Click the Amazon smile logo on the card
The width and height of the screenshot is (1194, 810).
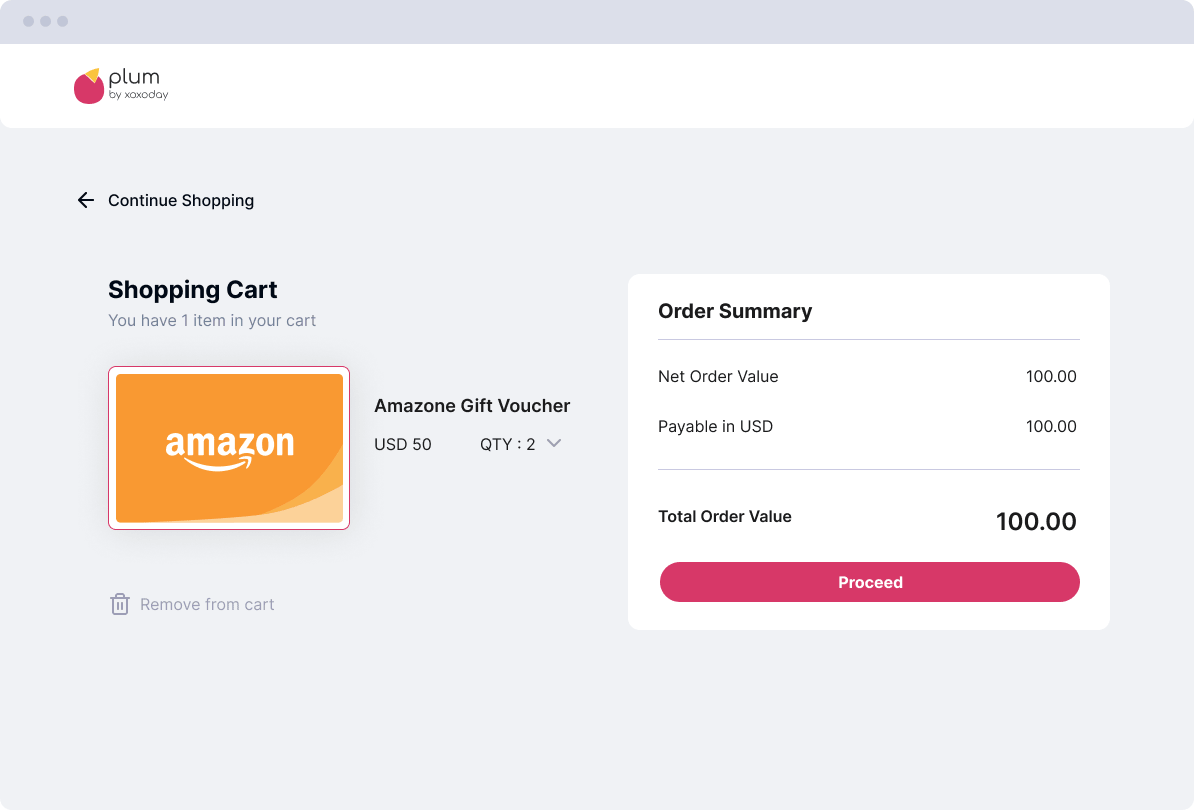coord(229,449)
